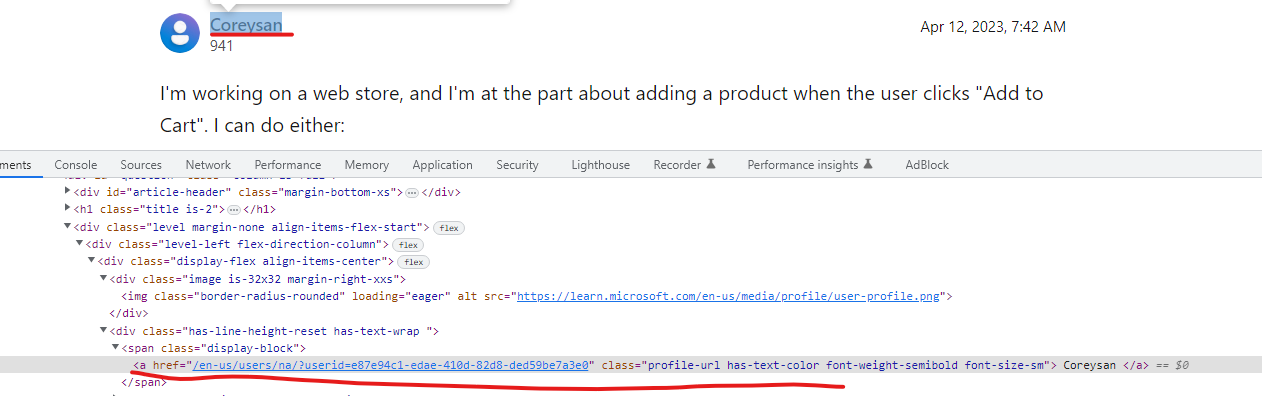
Task: Click the Coreysan user avatar icon
Action: click(179, 33)
